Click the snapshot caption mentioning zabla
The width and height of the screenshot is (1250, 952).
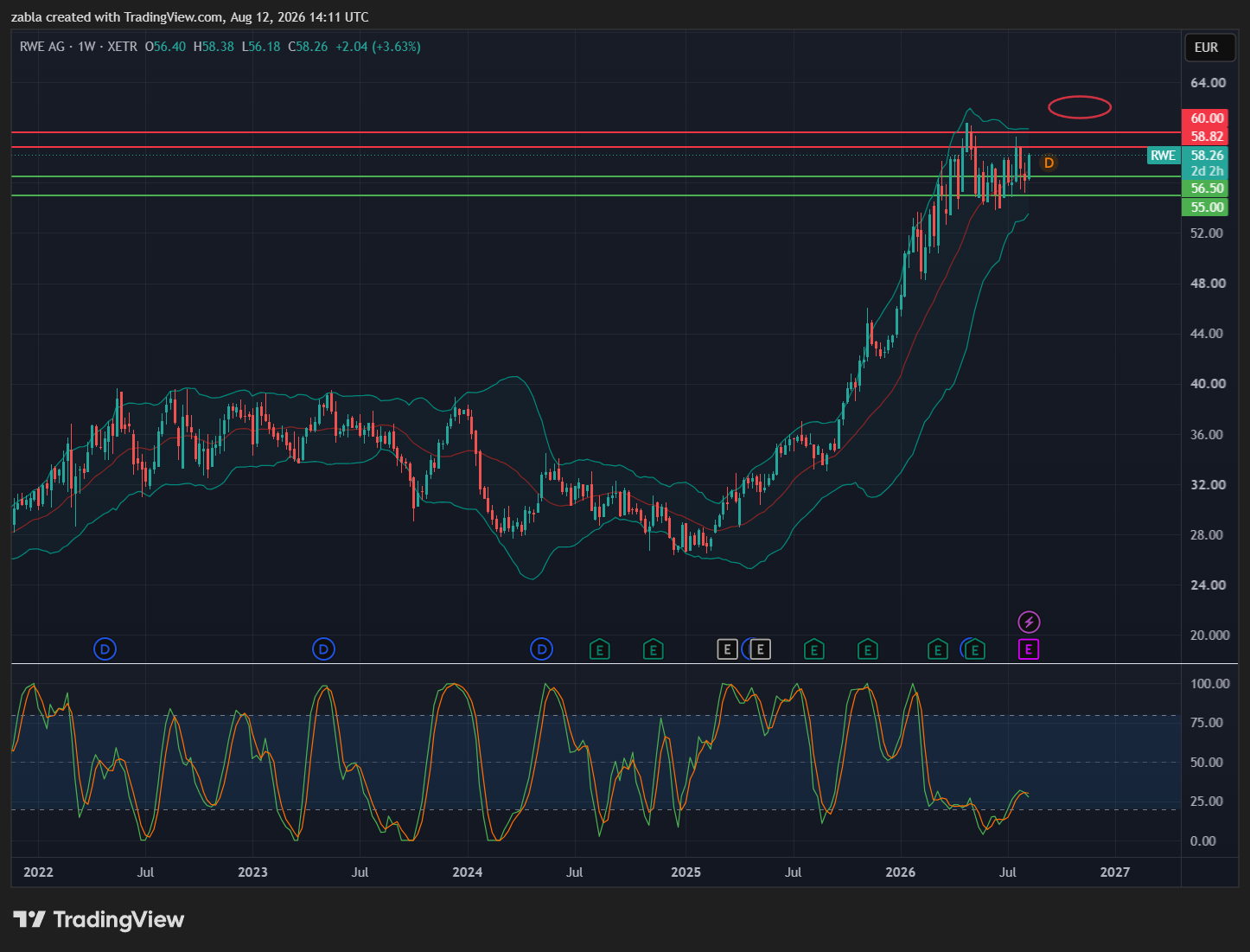point(189,17)
